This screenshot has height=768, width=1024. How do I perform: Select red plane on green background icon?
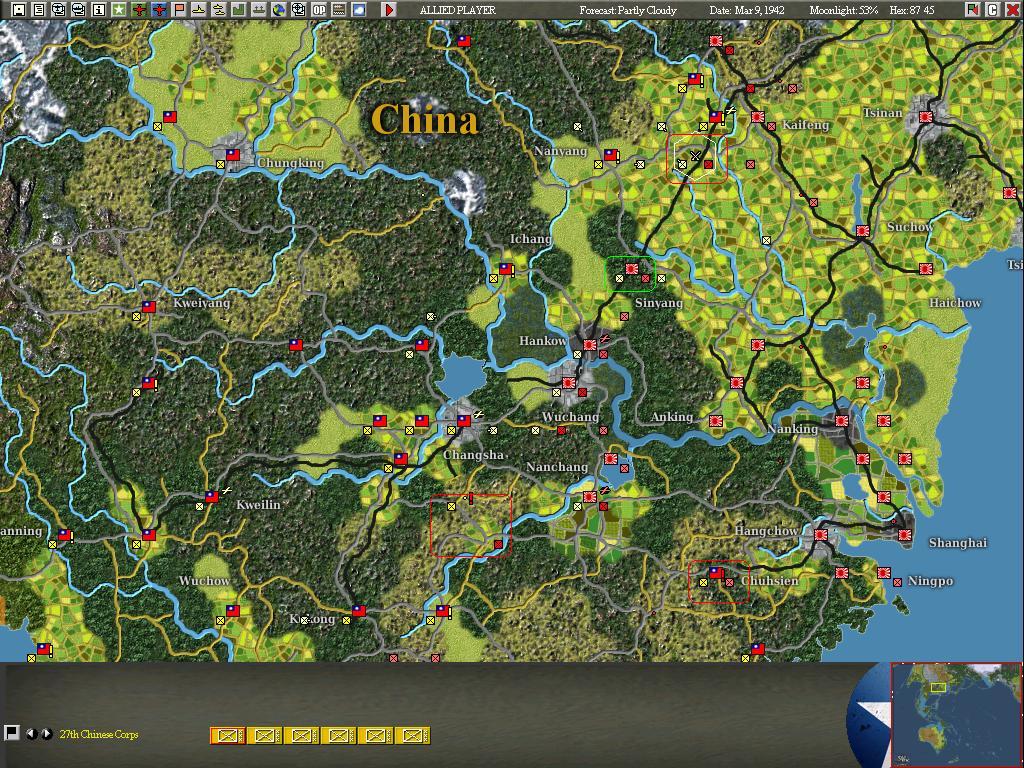139,9
